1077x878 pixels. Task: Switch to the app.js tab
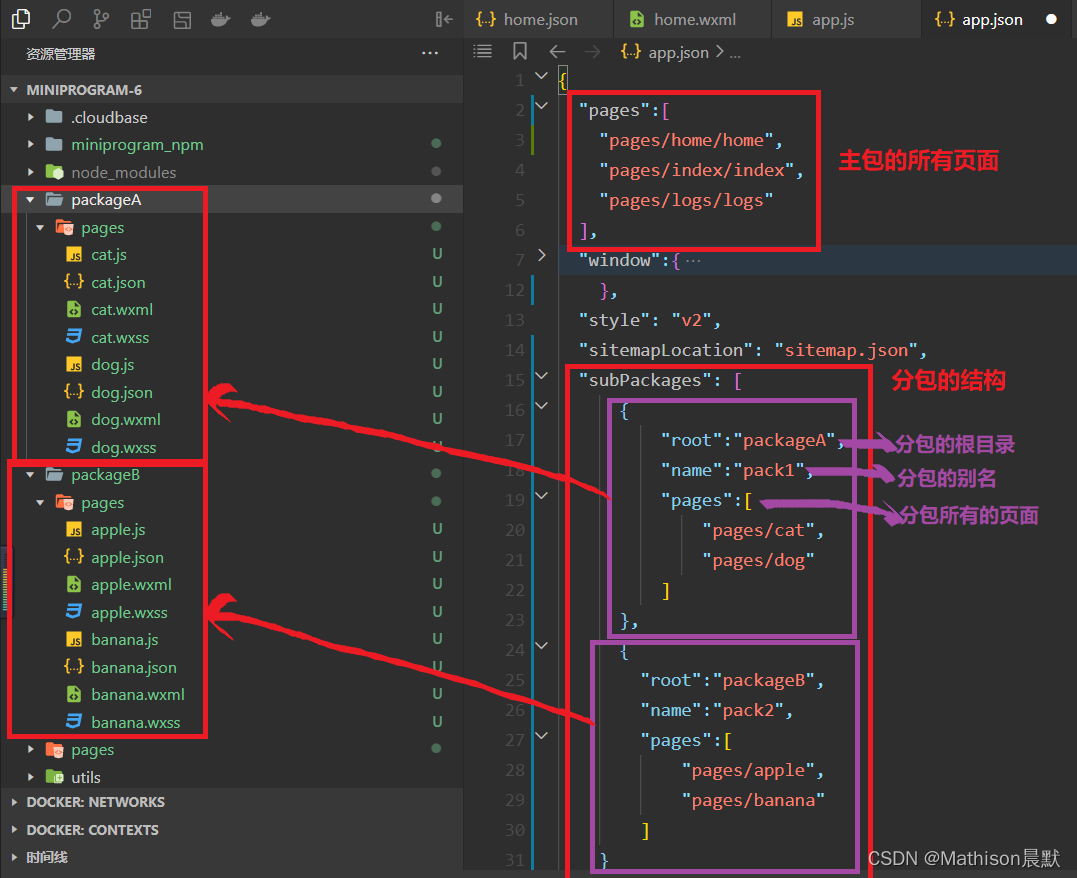(x=846, y=19)
